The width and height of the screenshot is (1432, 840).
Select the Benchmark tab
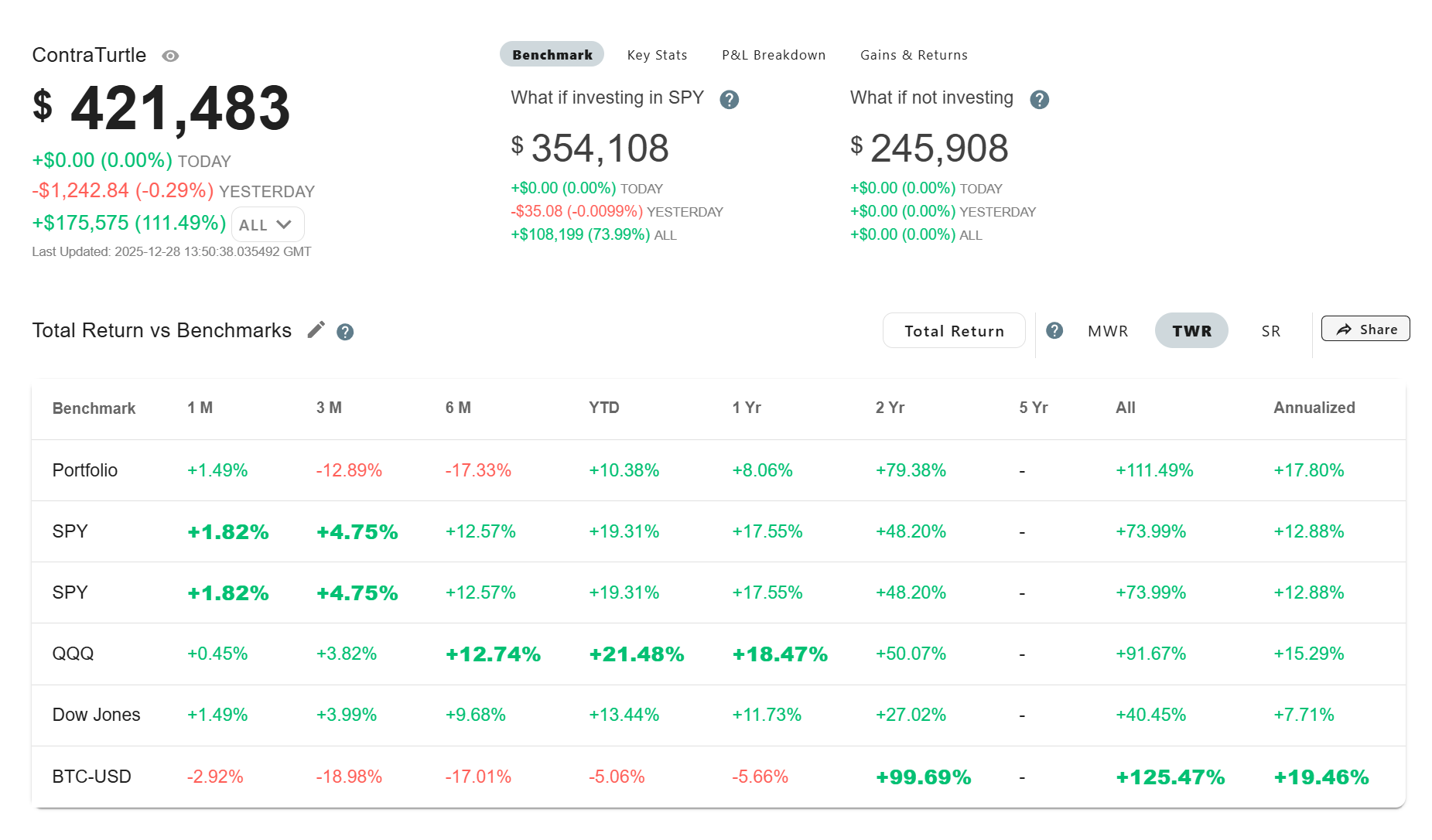coord(552,55)
